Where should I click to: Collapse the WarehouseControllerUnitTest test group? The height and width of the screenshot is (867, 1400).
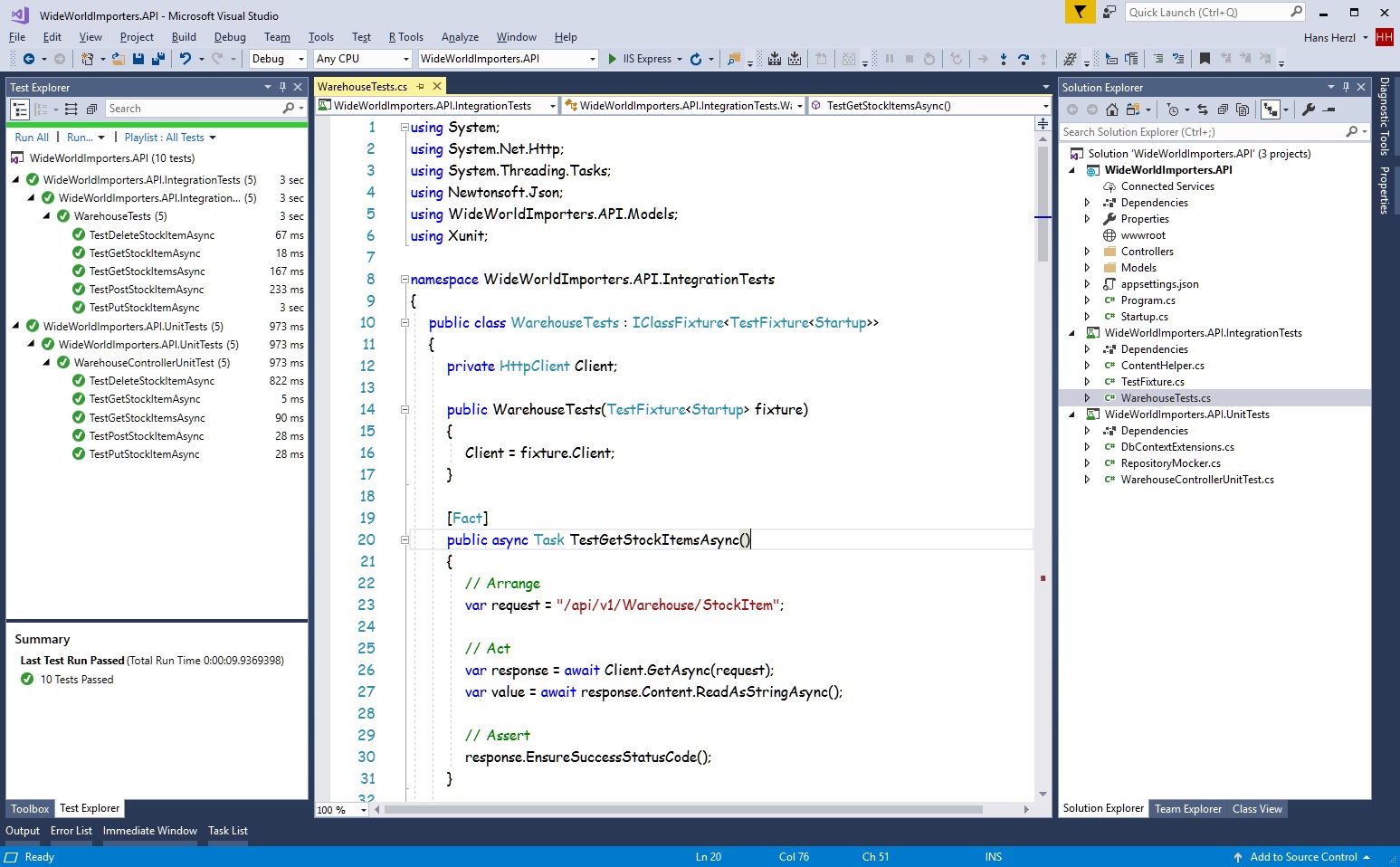(47, 363)
